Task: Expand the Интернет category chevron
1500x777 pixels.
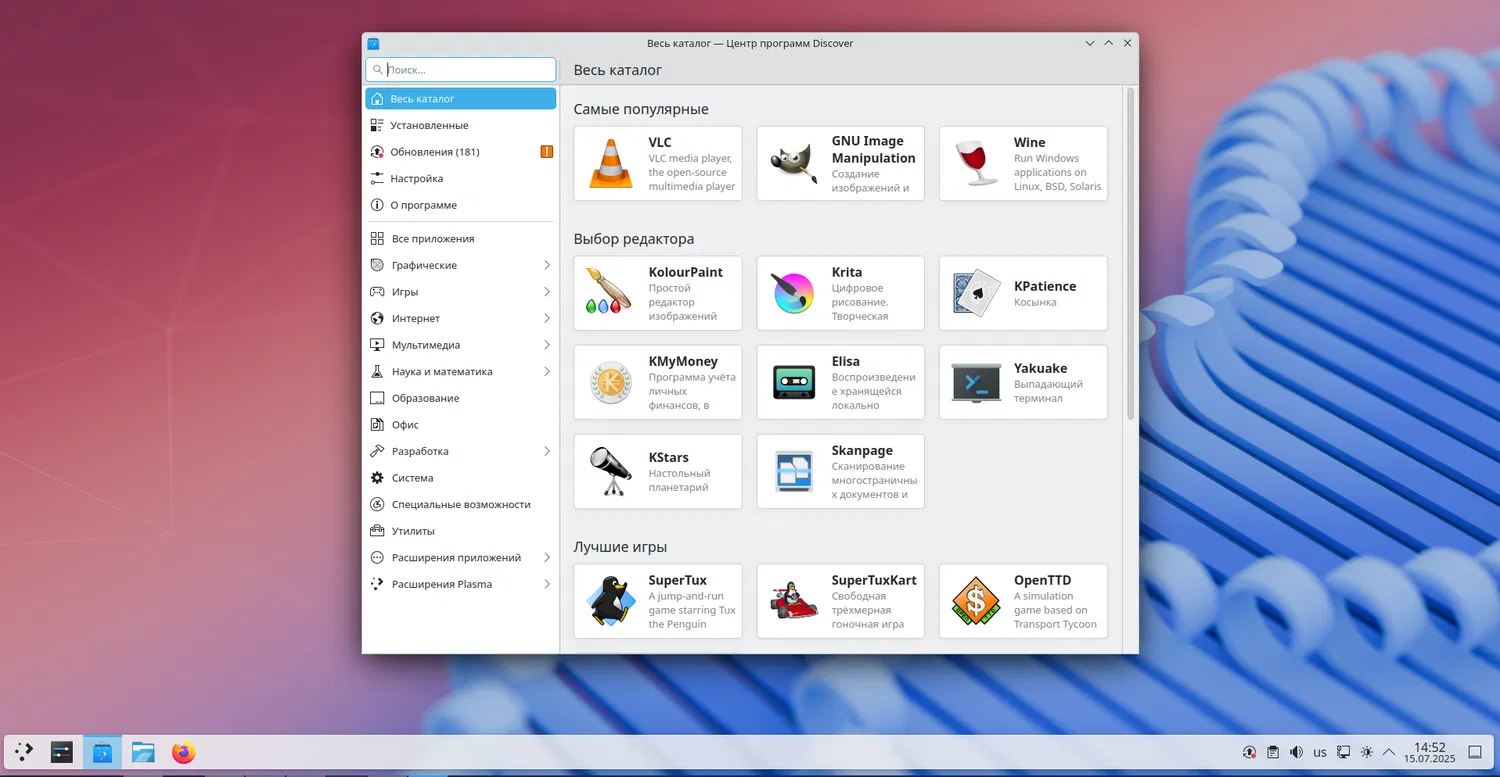Action: coord(547,318)
